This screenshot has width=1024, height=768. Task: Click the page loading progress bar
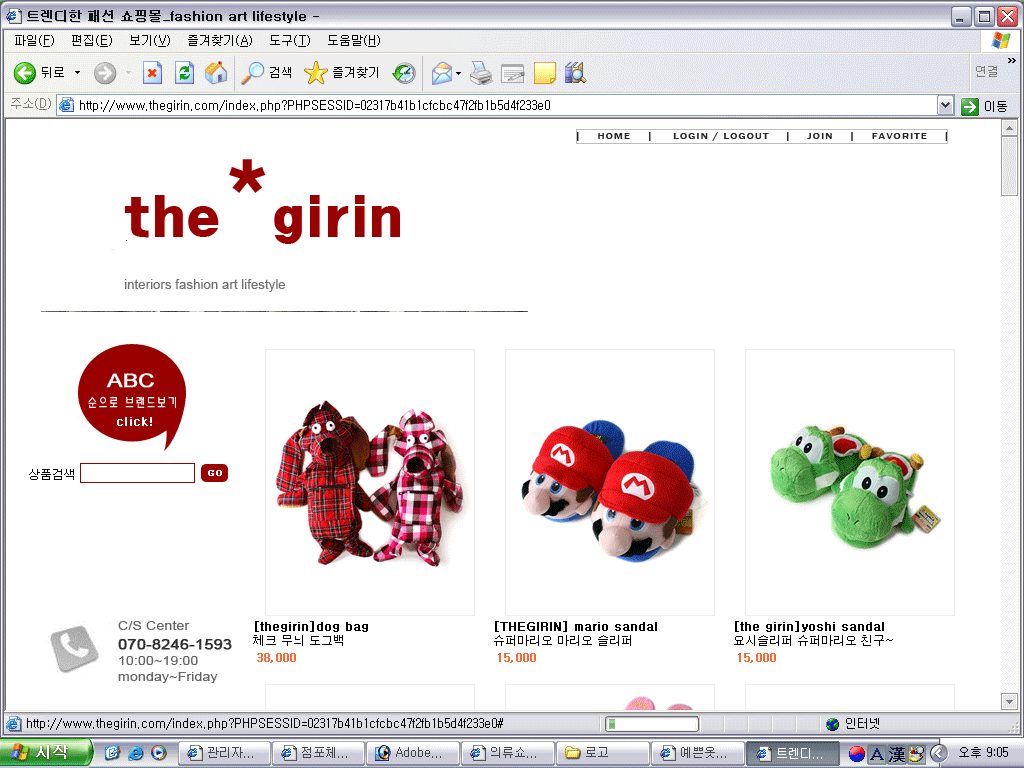tap(652, 724)
